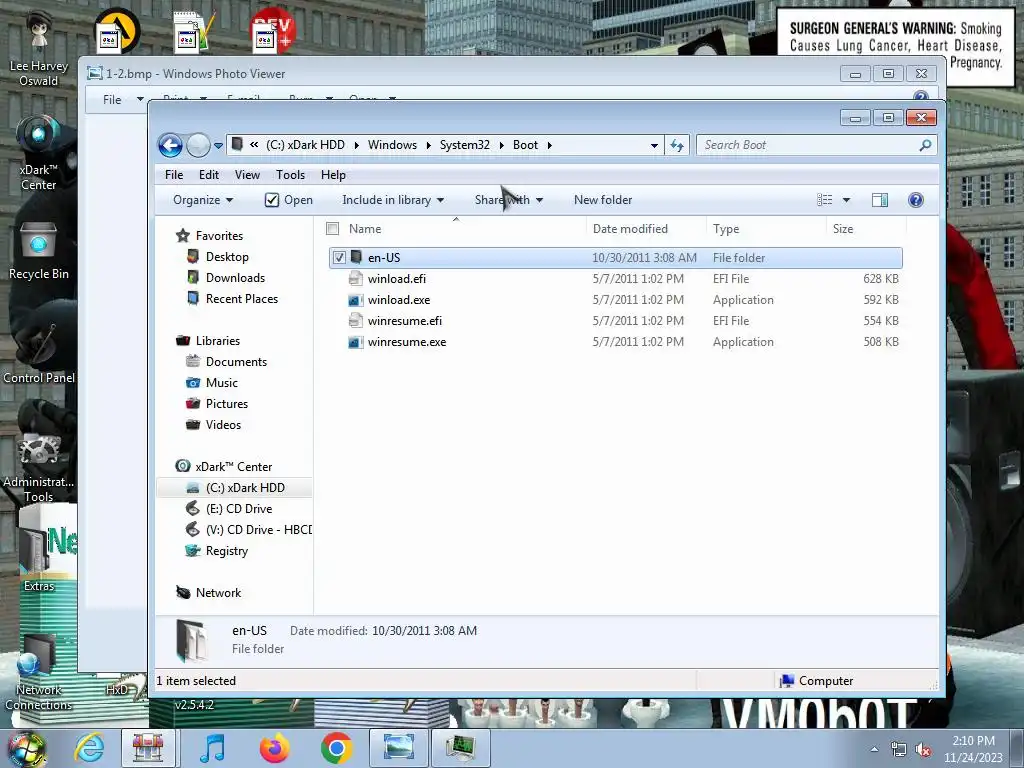The width and height of the screenshot is (1024, 768).
Task: Open the Tools menu
Action: (291, 175)
